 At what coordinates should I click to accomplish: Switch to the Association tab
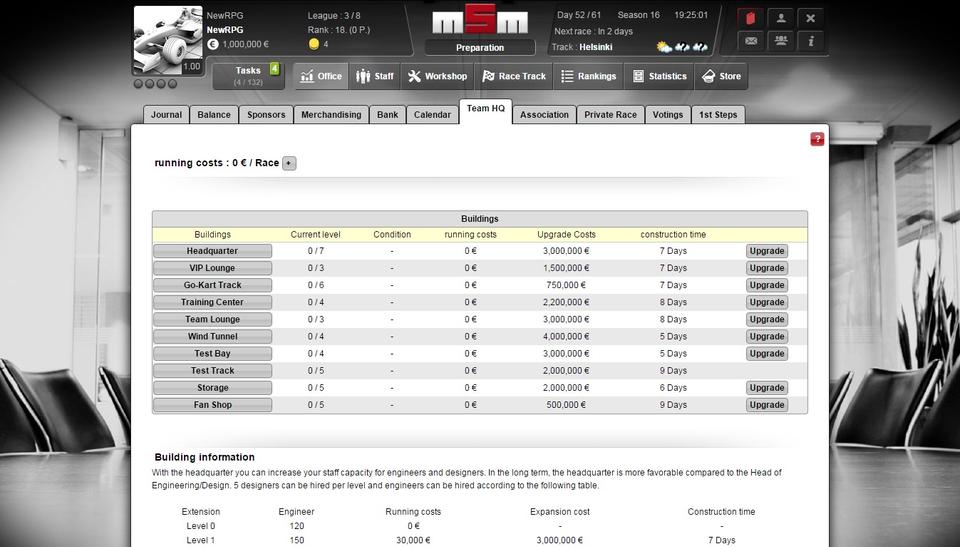tap(544, 115)
